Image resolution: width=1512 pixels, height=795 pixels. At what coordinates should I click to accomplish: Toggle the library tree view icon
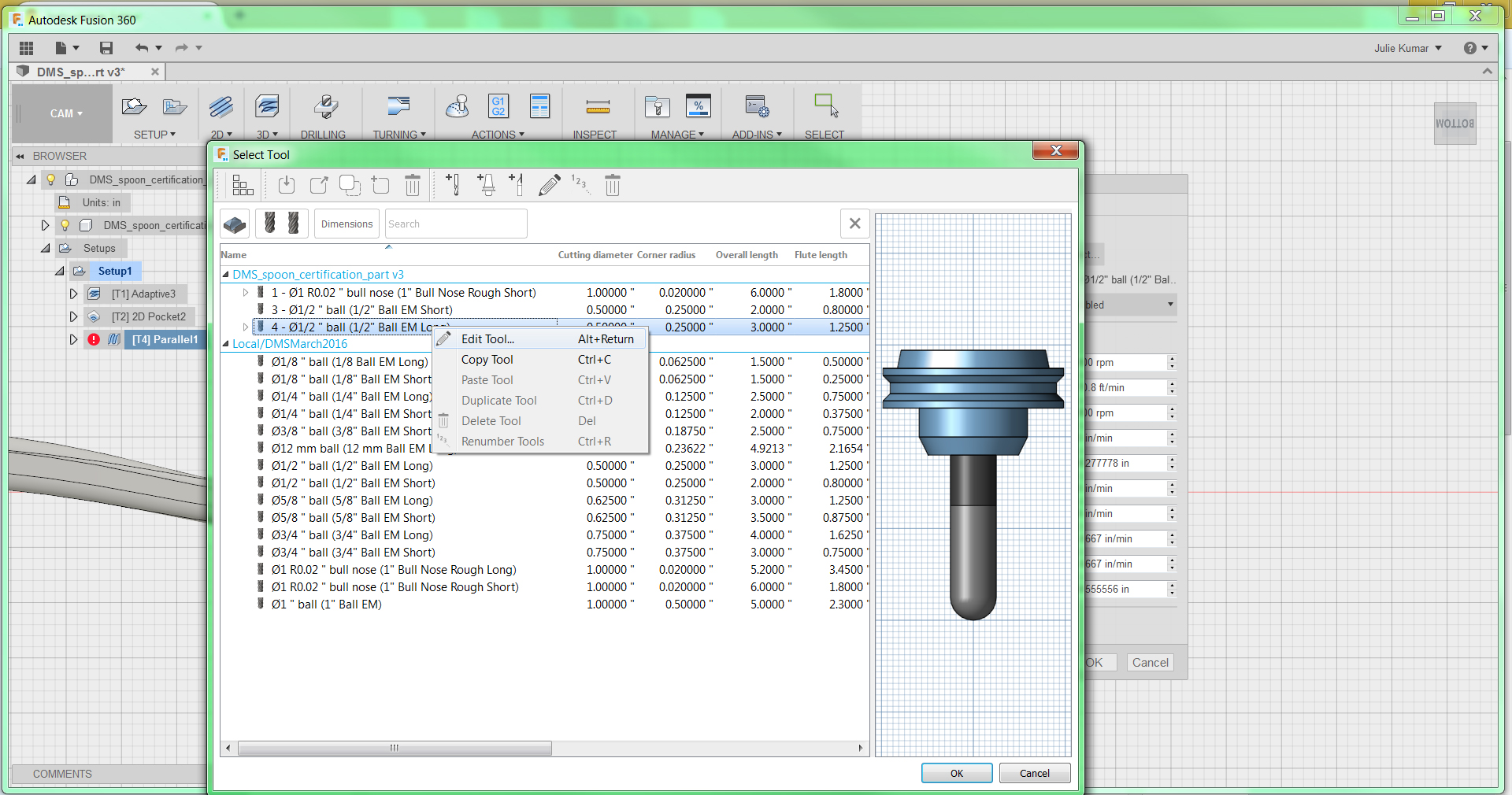click(243, 186)
